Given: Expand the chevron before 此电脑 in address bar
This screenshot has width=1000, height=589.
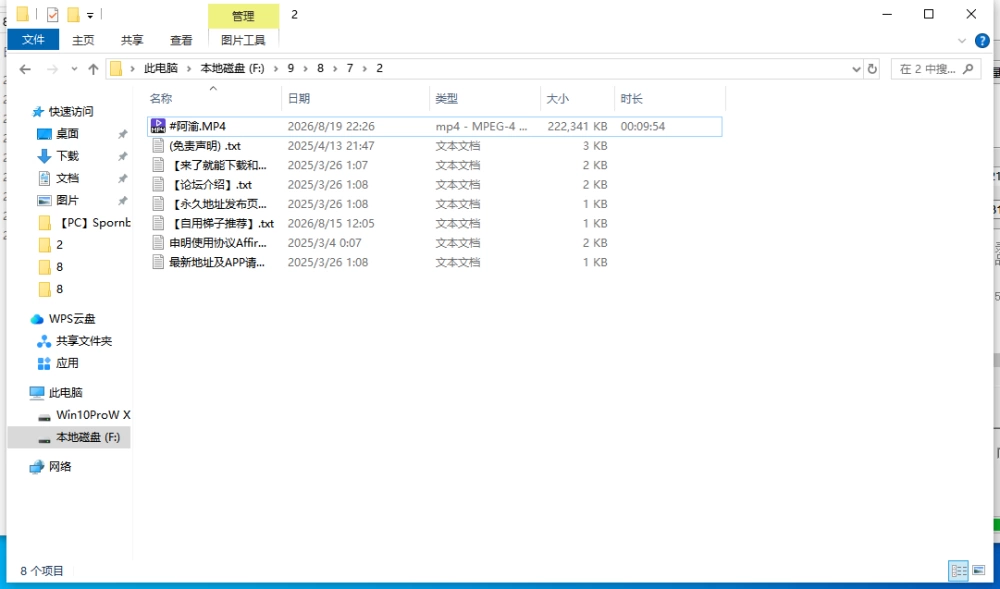Looking at the screenshot, I should click(x=133, y=68).
